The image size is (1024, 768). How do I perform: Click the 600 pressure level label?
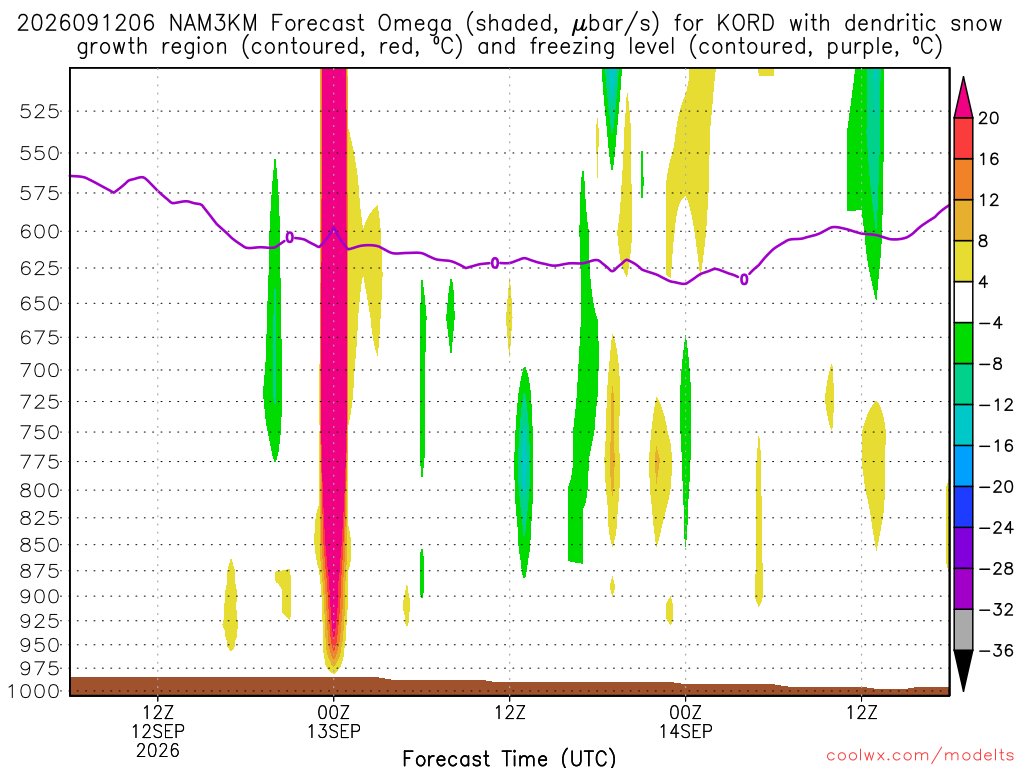[39, 232]
